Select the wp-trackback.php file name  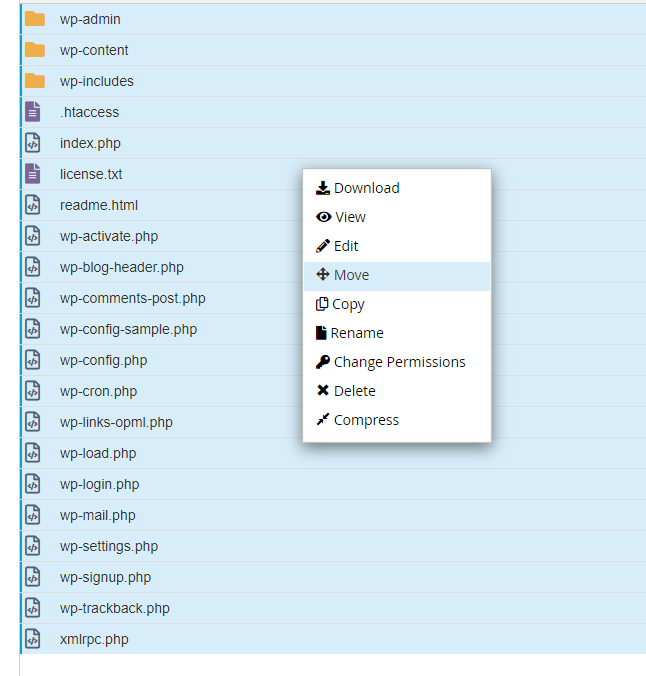pyautogui.click(x=115, y=609)
